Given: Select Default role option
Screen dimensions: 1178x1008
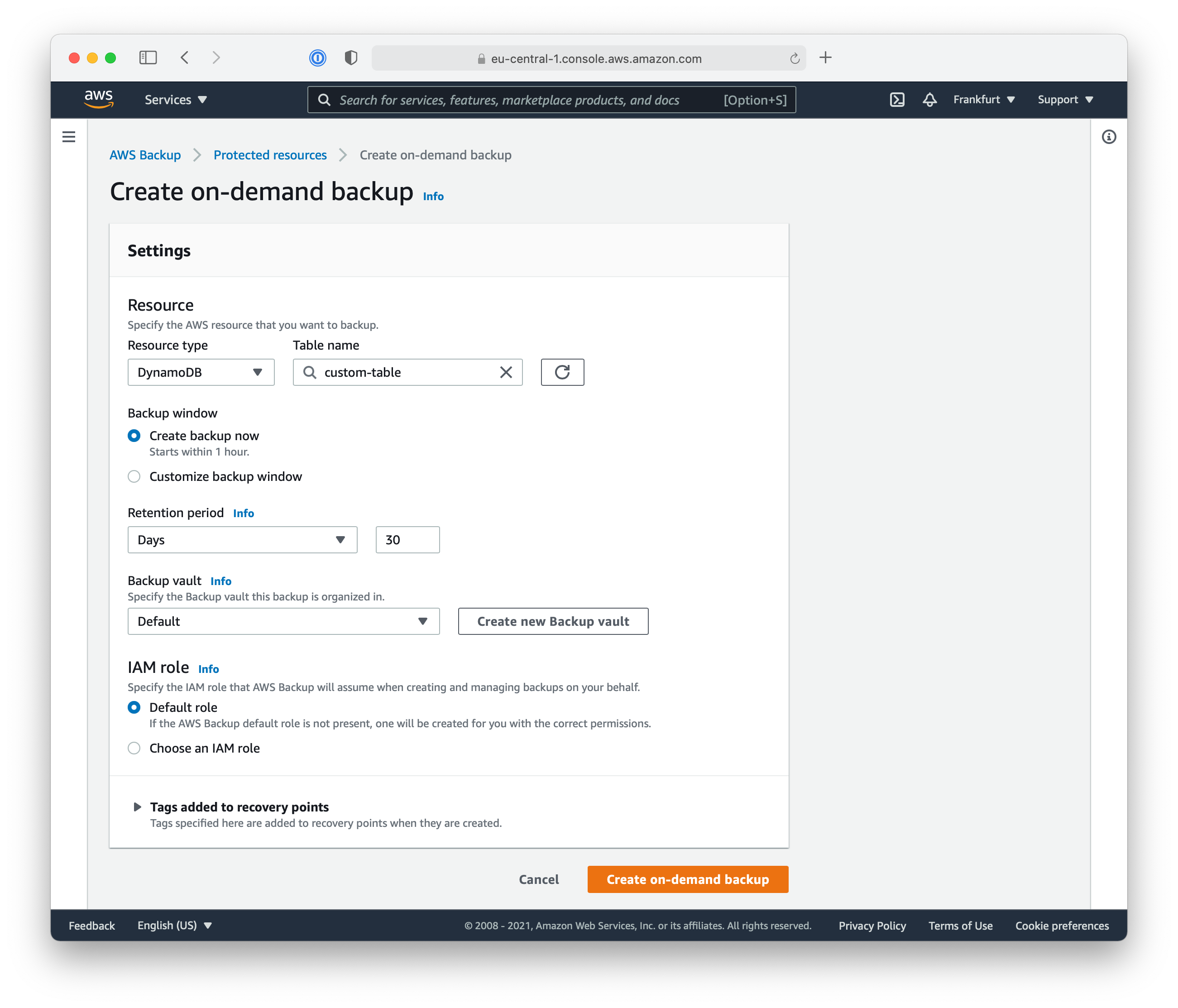Looking at the screenshot, I should (x=134, y=707).
